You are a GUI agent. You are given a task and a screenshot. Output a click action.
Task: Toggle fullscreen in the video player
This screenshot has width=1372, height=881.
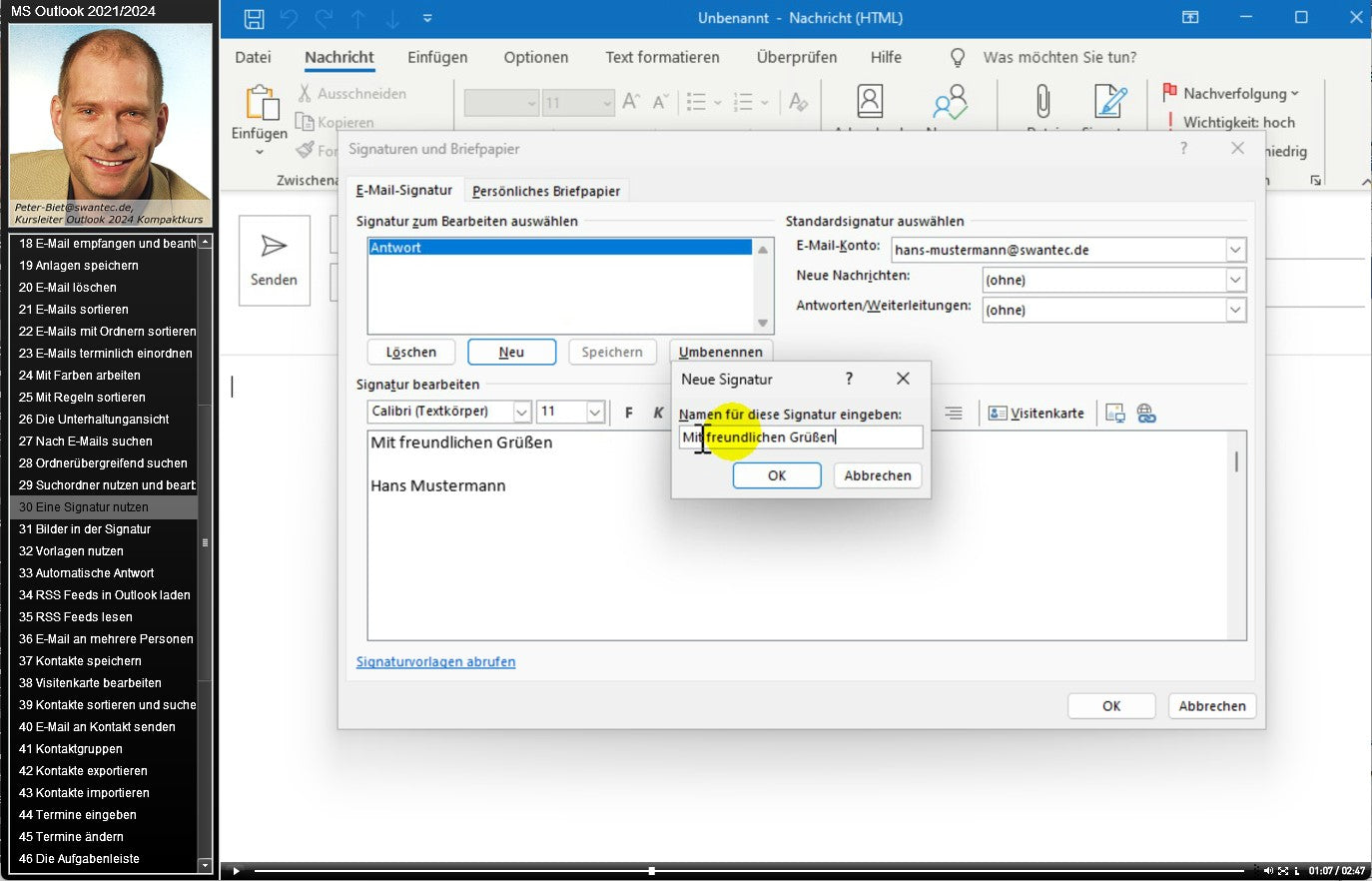[1283, 871]
